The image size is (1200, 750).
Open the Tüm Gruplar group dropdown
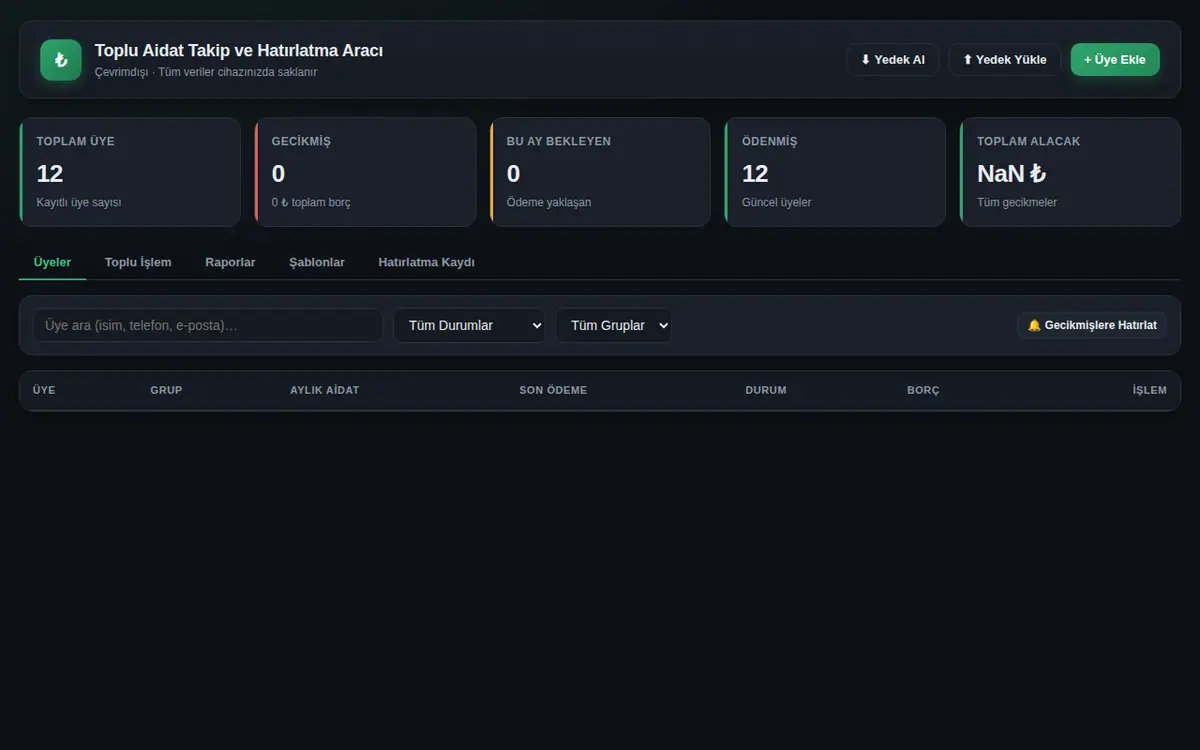pos(613,325)
